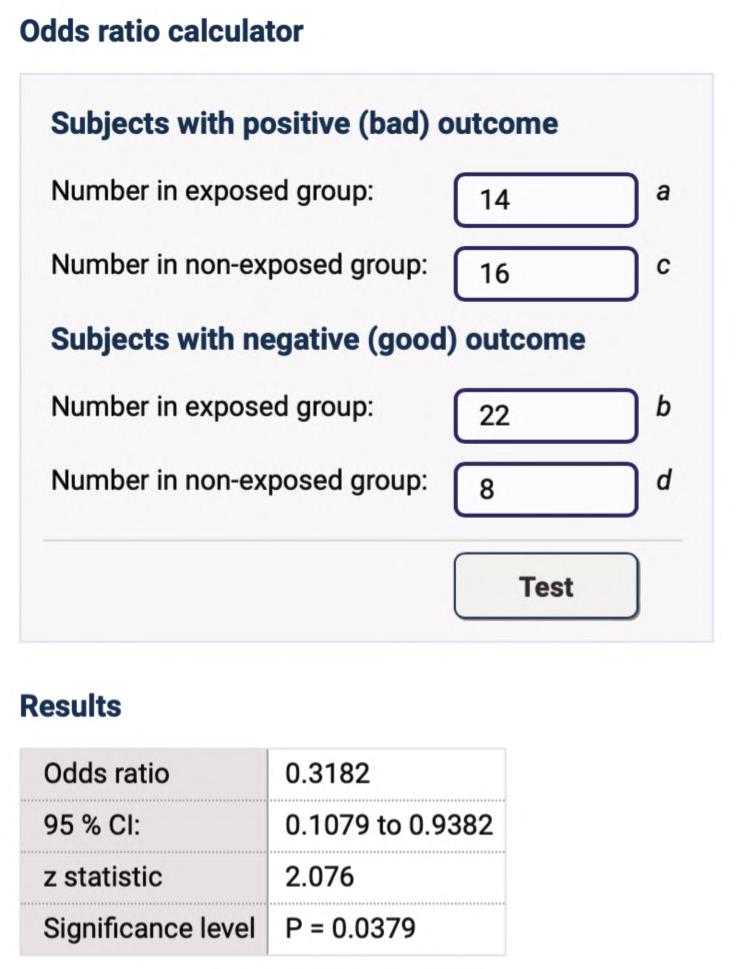738x969 pixels.
Task: Click the 'Significance level' row label
Action: 149,929
